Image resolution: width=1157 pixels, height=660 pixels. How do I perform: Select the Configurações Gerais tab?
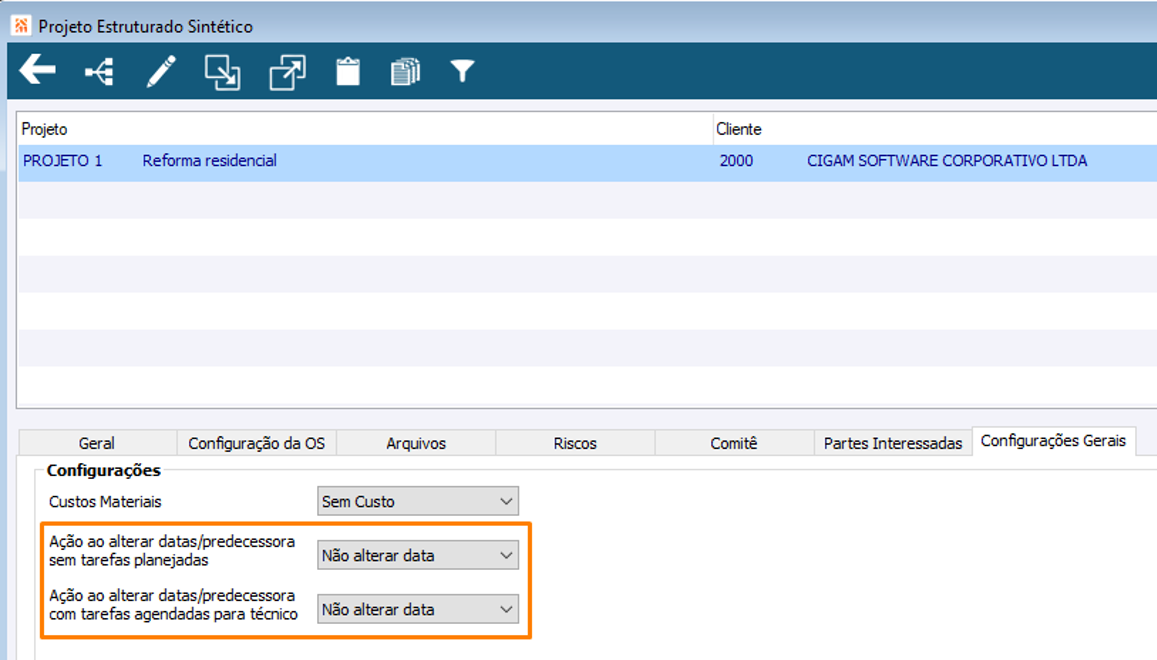[1053, 441]
